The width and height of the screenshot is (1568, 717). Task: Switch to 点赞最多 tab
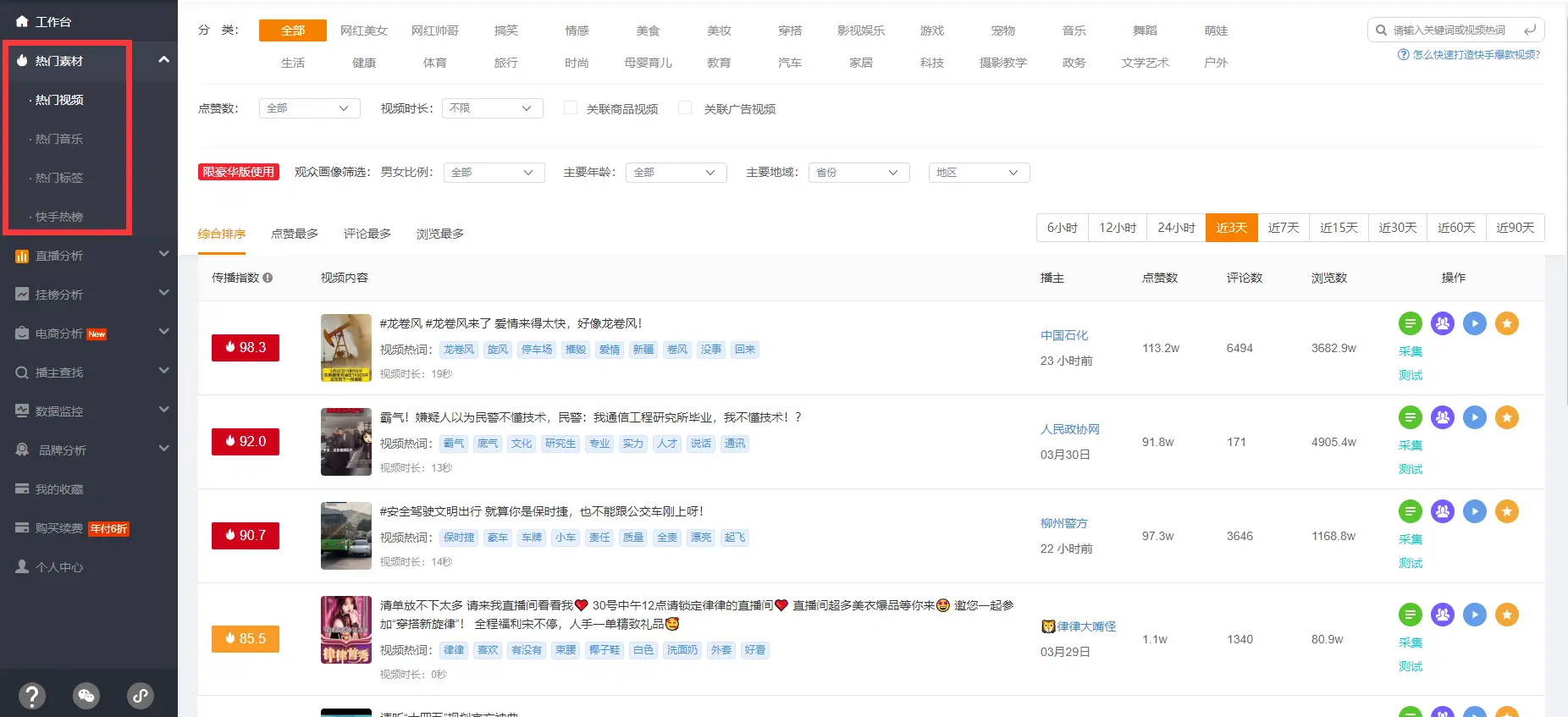(x=295, y=234)
